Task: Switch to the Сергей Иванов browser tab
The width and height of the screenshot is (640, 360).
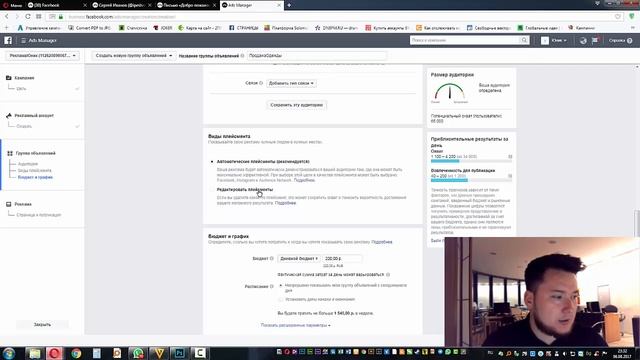Action: tap(122, 5)
